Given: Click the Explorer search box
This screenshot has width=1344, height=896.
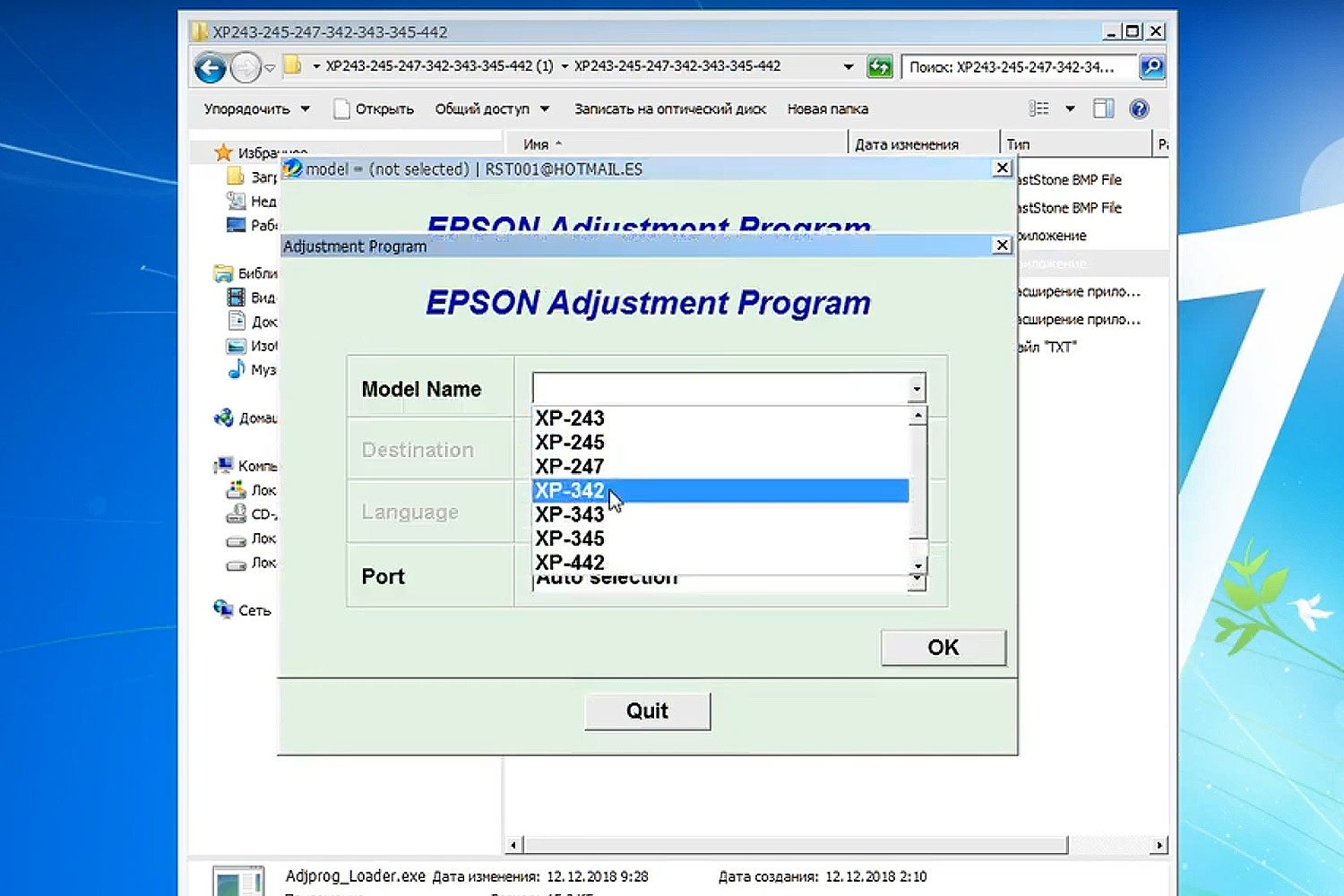Looking at the screenshot, I should (1019, 67).
